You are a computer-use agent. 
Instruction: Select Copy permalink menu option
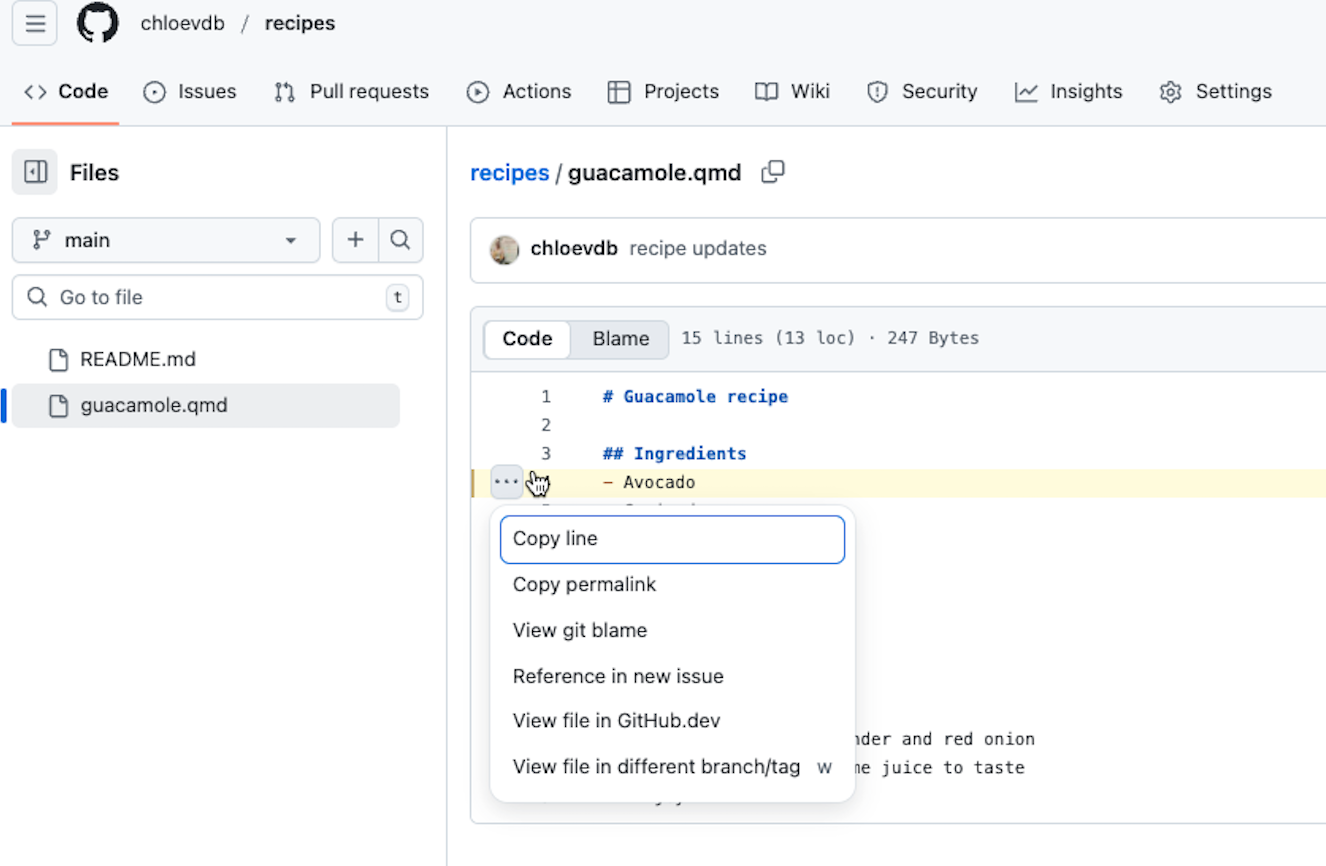coord(584,585)
